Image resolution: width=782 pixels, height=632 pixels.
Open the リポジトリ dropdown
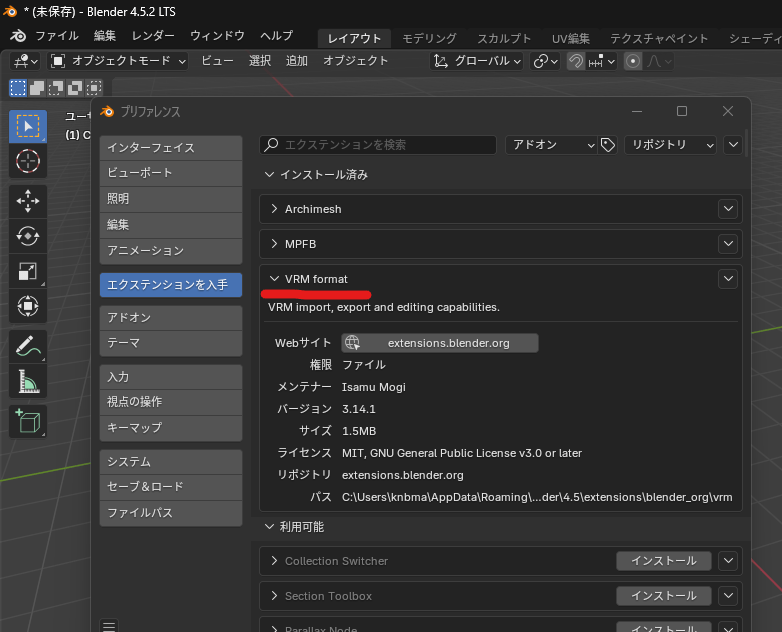[670, 145]
